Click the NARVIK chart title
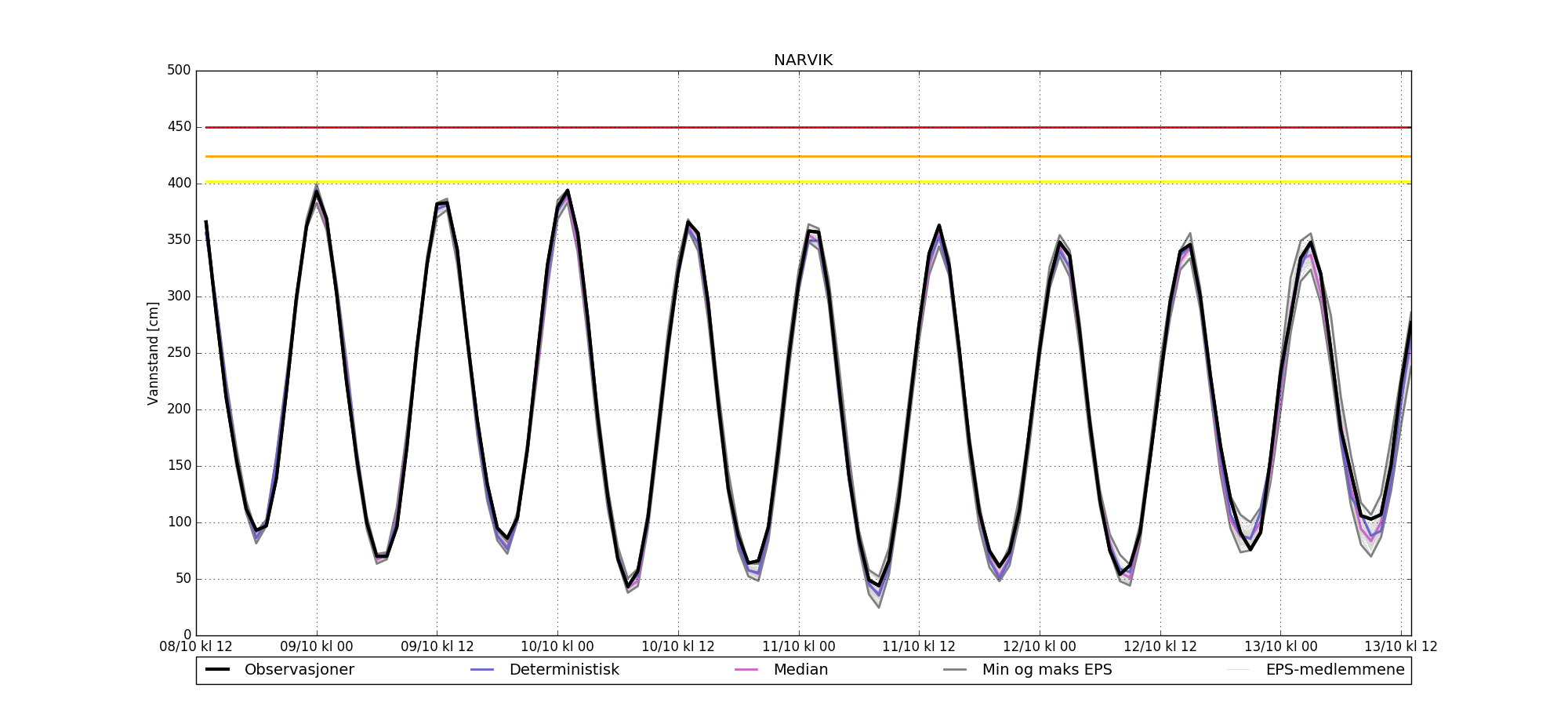Screen dimensions: 1568x706 click(803, 60)
